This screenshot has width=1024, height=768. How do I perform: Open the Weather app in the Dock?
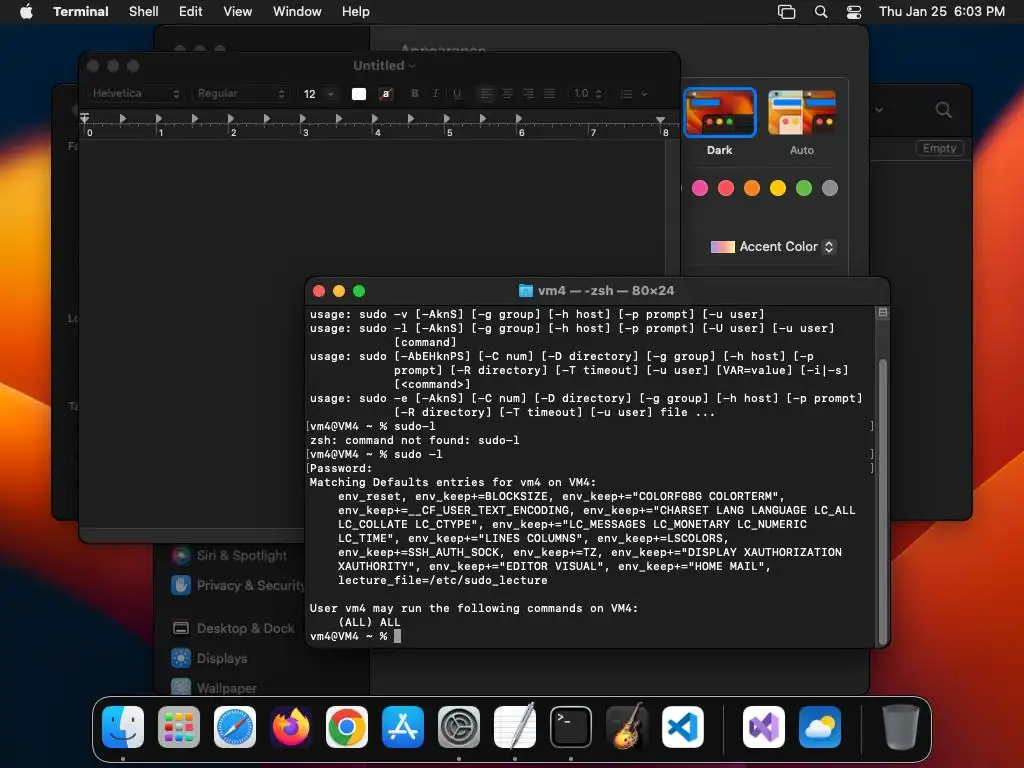tap(820, 727)
